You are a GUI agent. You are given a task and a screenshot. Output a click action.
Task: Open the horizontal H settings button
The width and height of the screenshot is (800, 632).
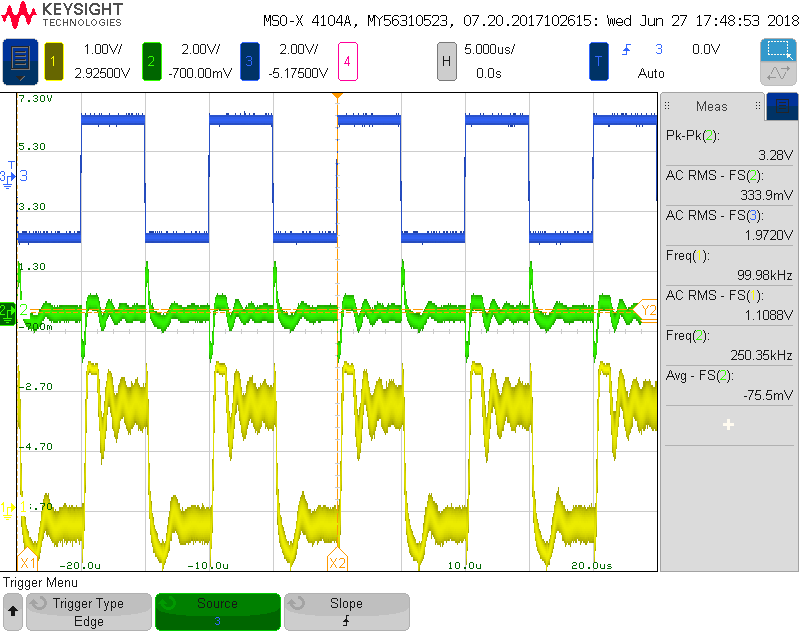[446, 62]
